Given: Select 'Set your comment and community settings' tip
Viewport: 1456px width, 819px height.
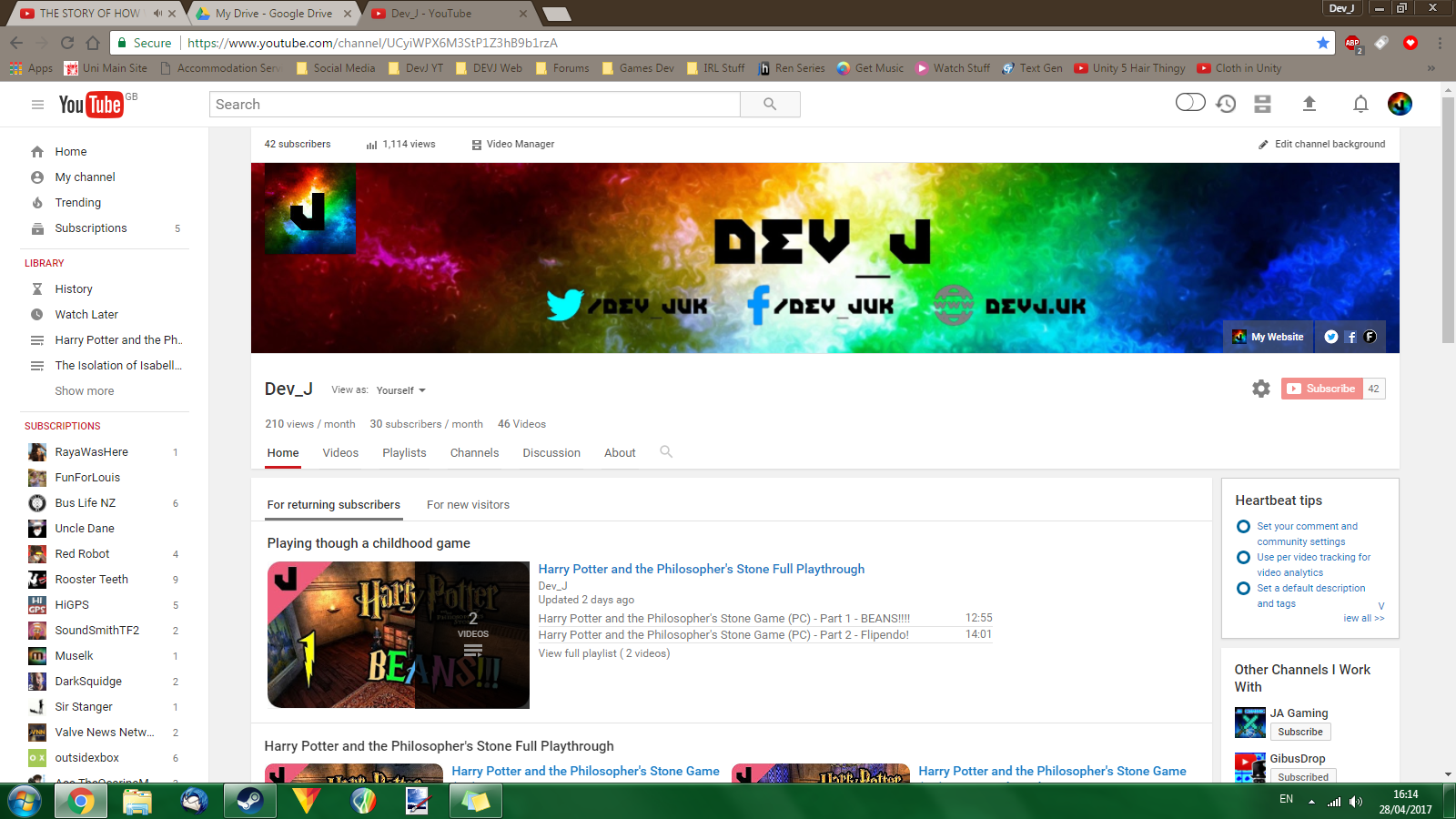Looking at the screenshot, I should [1307, 533].
